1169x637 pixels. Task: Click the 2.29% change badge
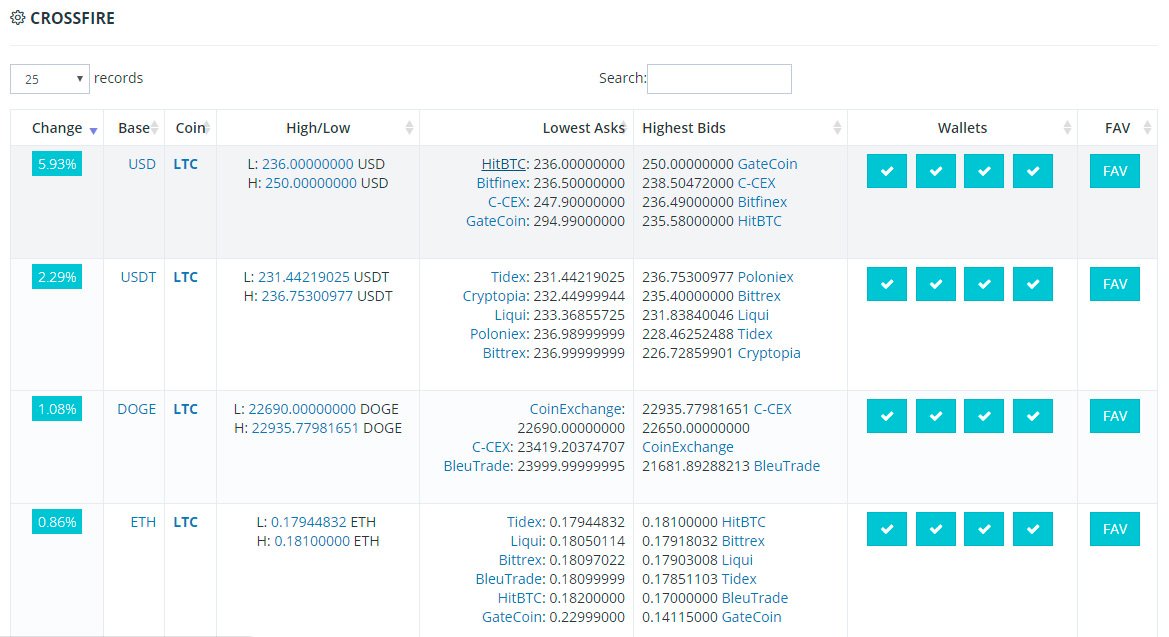coord(57,277)
